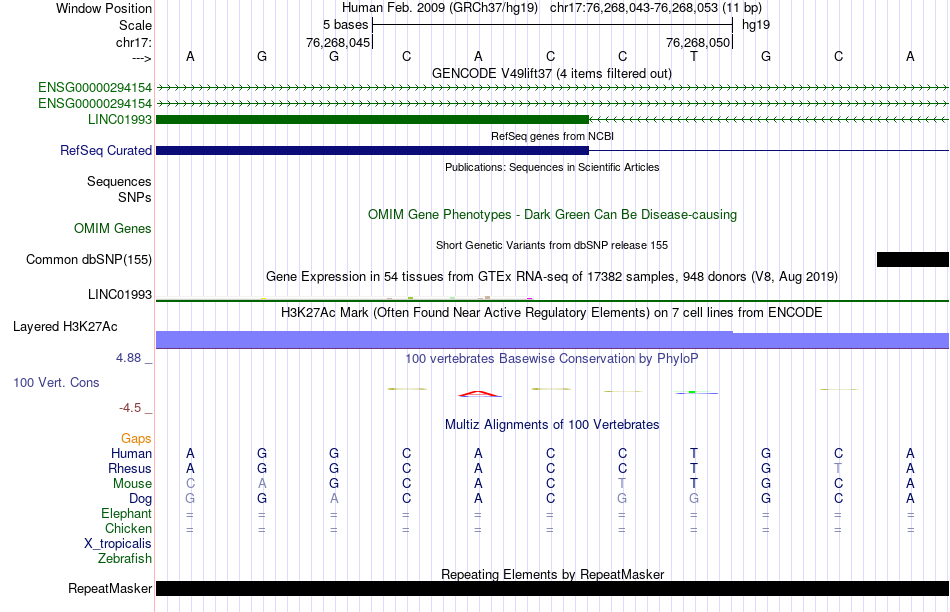Select the Rhesus alignment row label
This screenshot has height=612, width=950.
pos(130,468)
